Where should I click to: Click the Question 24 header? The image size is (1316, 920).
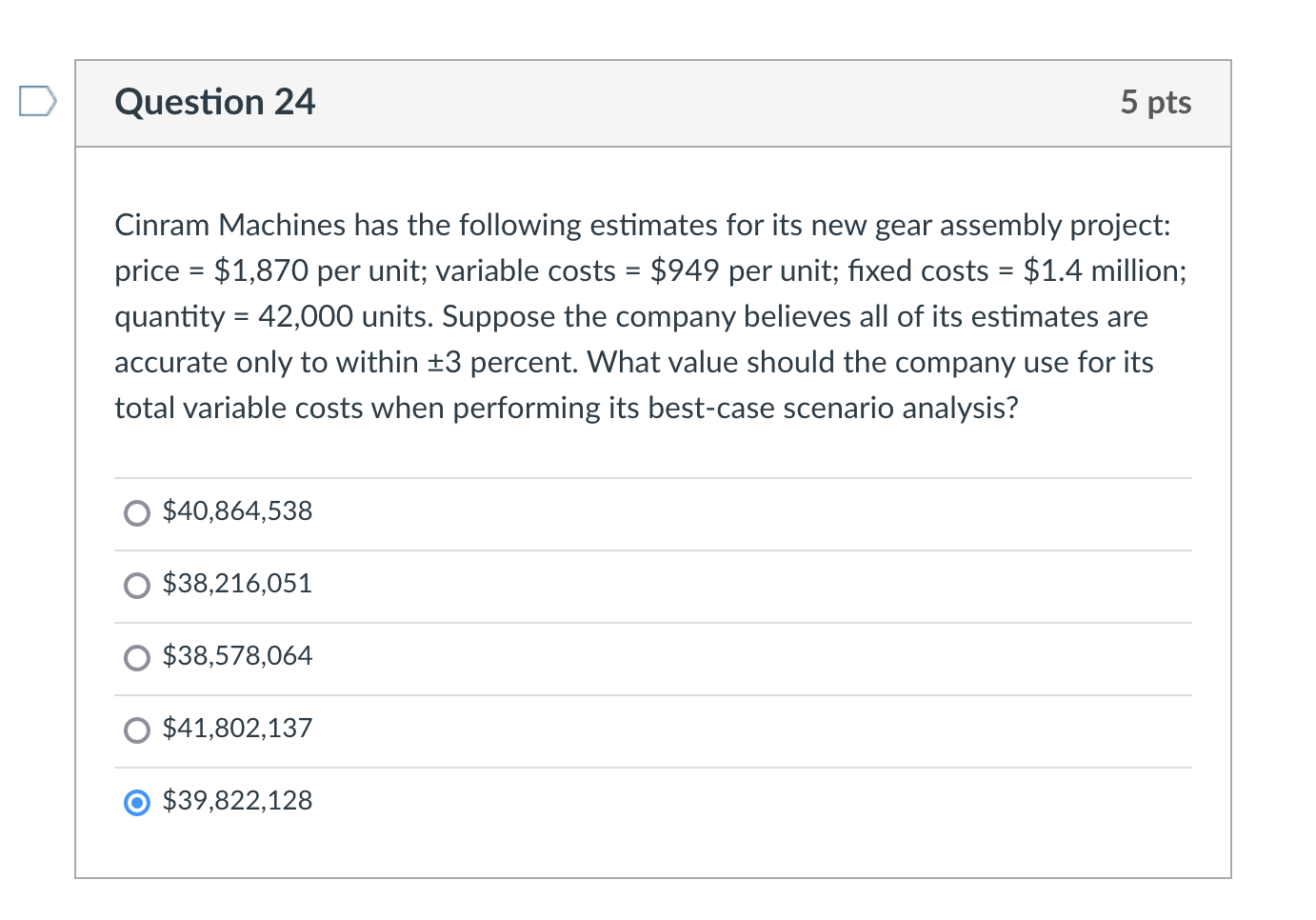point(214,103)
